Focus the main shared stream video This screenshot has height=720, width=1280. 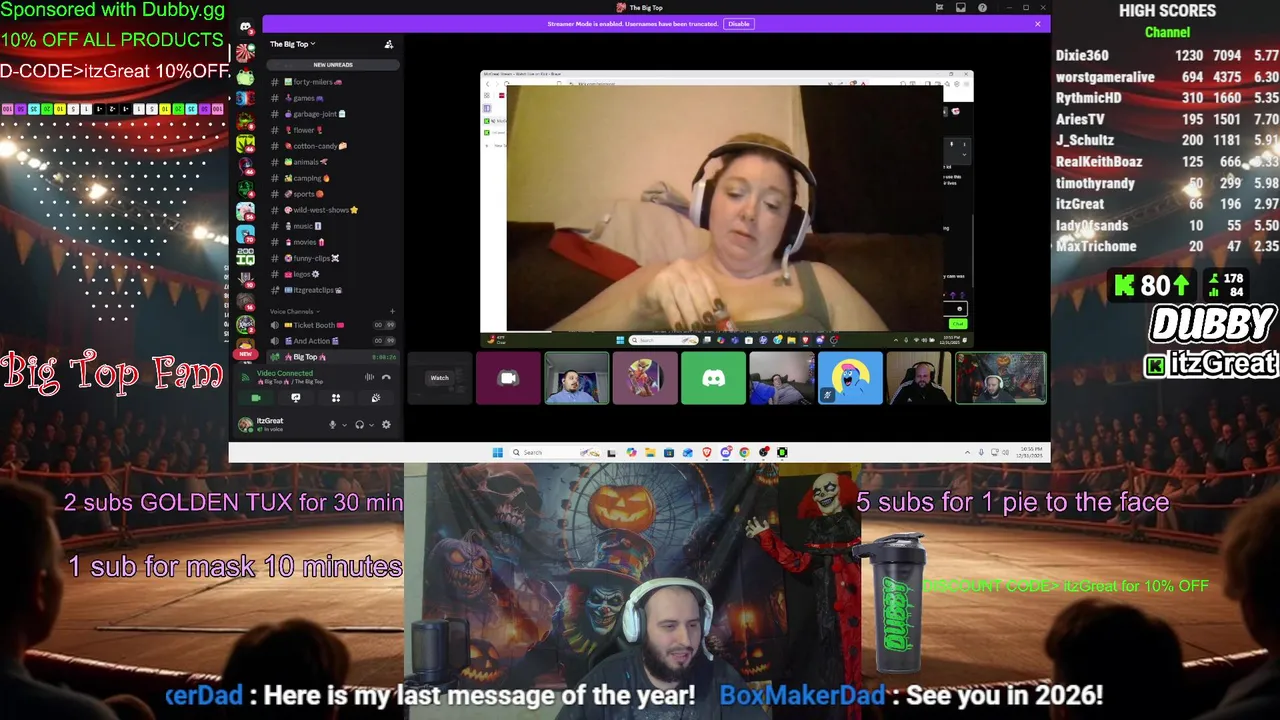pyautogui.click(x=726, y=208)
